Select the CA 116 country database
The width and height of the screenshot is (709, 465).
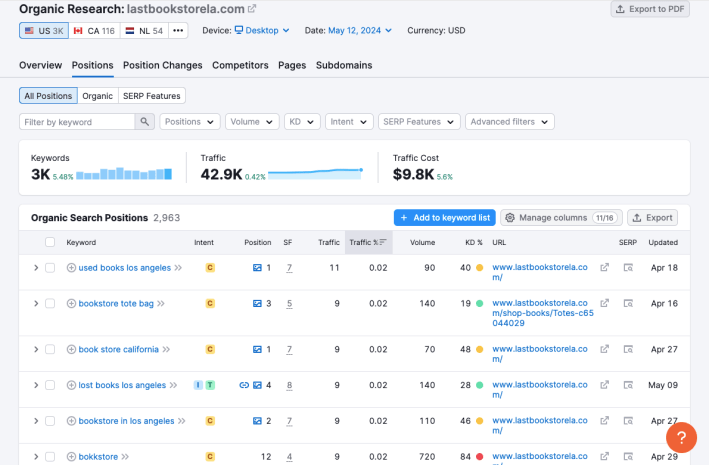95,31
